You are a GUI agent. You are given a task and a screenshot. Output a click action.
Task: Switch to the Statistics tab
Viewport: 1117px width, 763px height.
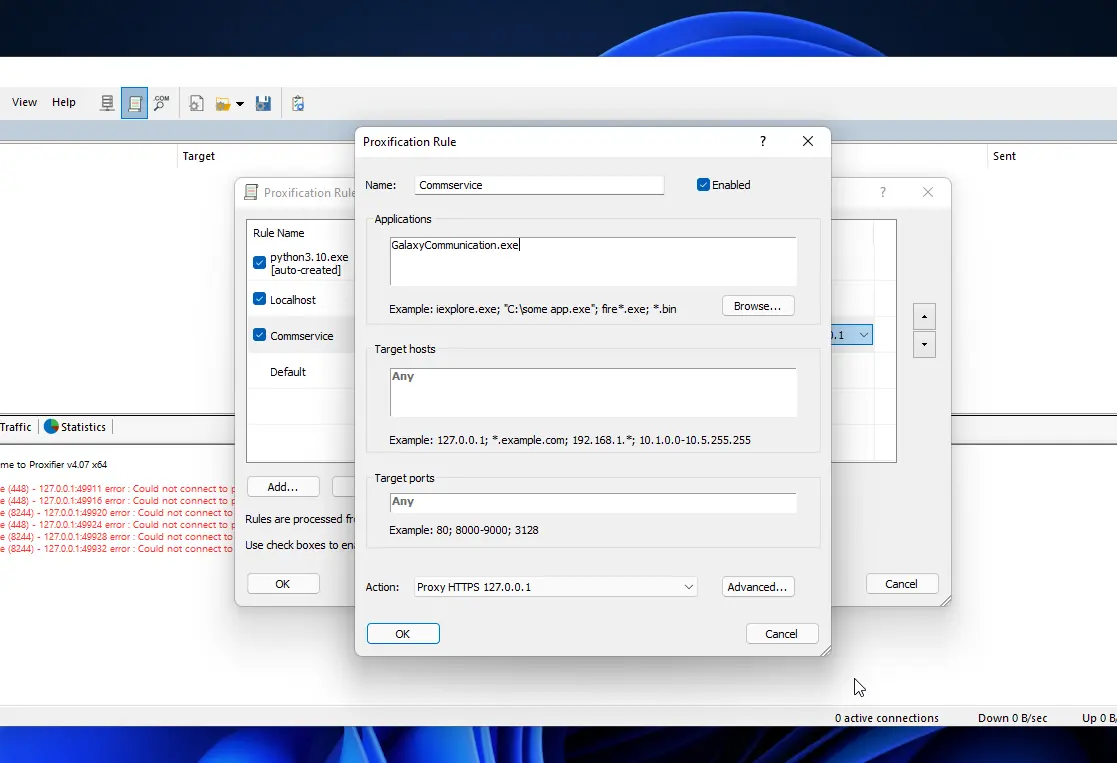[x=75, y=427]
